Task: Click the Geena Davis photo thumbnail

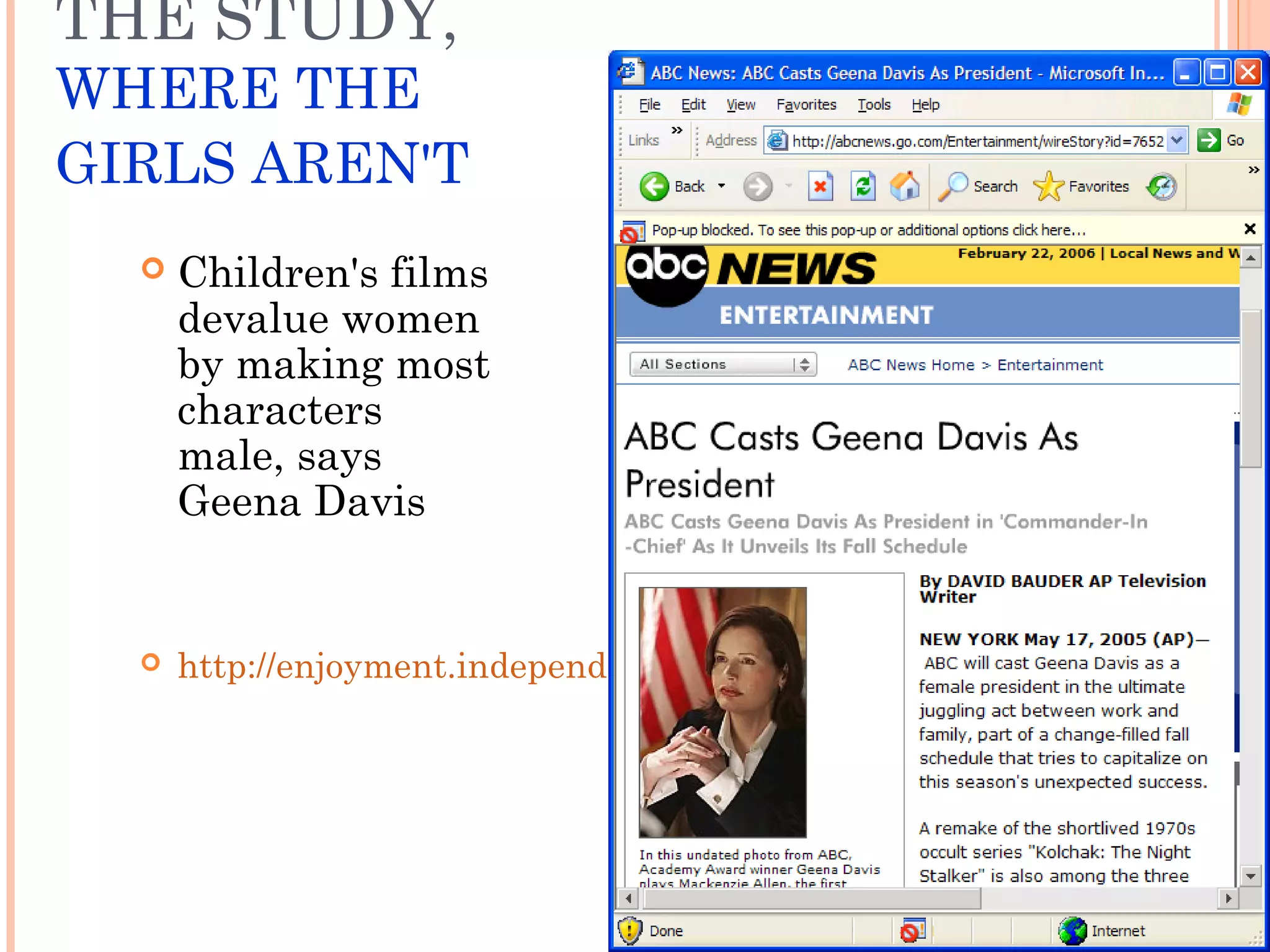Action: point(722,712)
